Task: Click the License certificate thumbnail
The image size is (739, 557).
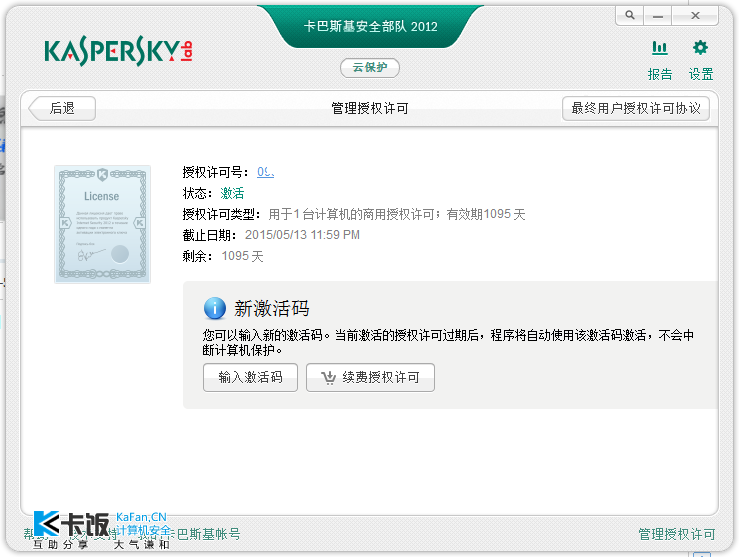Action: coord(102,224)
